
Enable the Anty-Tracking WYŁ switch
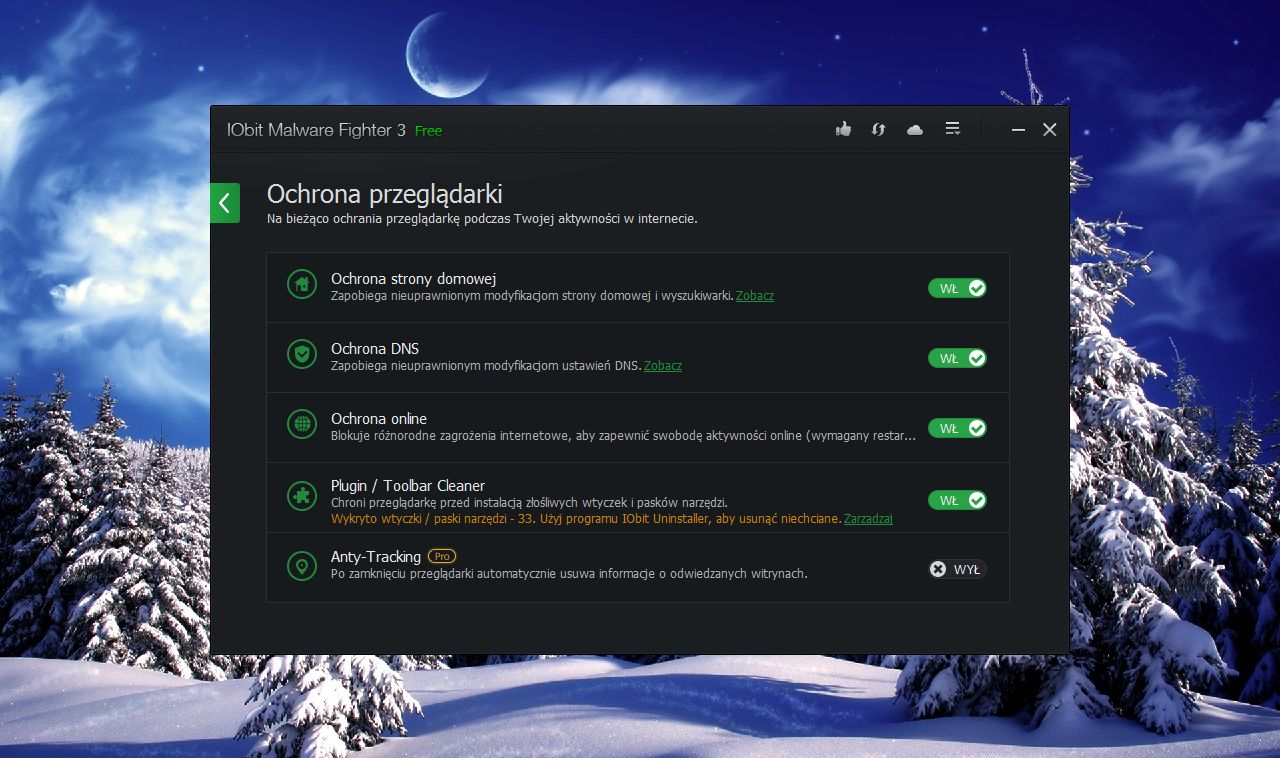click(x=957, y=569)
